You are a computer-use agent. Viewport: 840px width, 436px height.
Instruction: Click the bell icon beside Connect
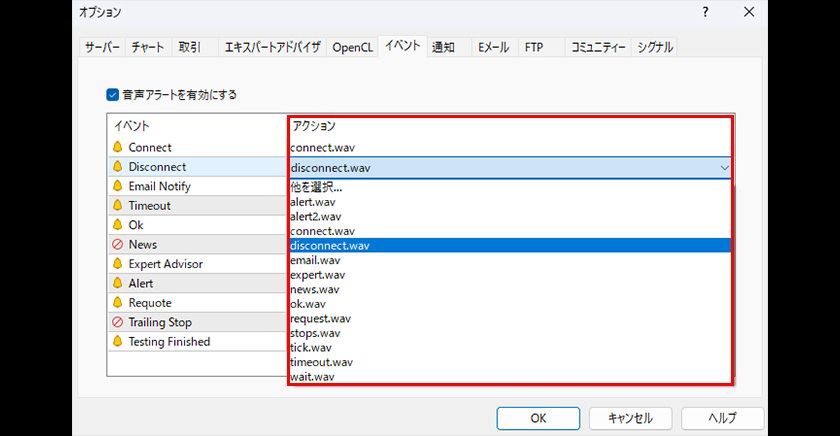point(118,147)
